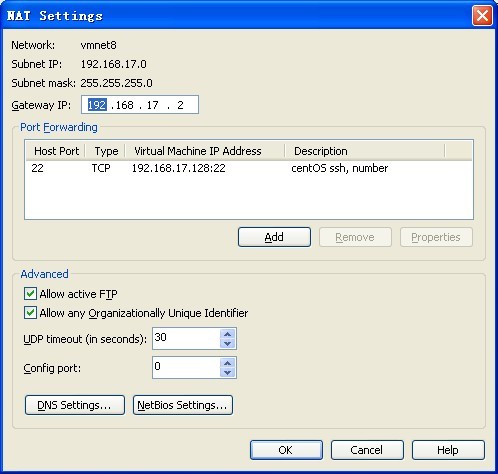This screenshot has width=498, height=474.
Task: Select the 'centOS ssh, number' description
Action: coord(339,168)
